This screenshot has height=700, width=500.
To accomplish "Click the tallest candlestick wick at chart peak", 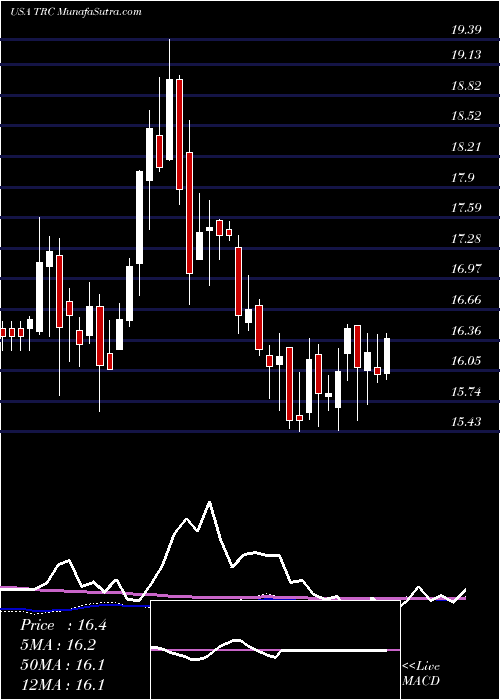I will [169, 59].
